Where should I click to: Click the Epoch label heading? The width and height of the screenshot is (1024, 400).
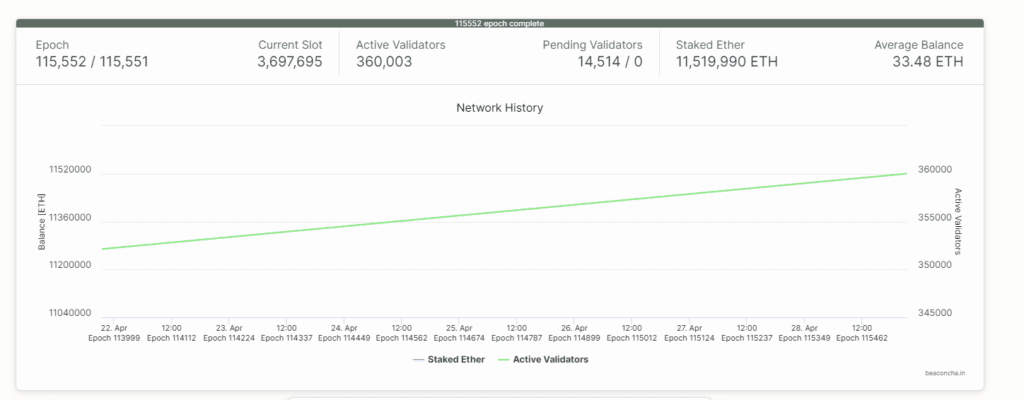(52, 45)
